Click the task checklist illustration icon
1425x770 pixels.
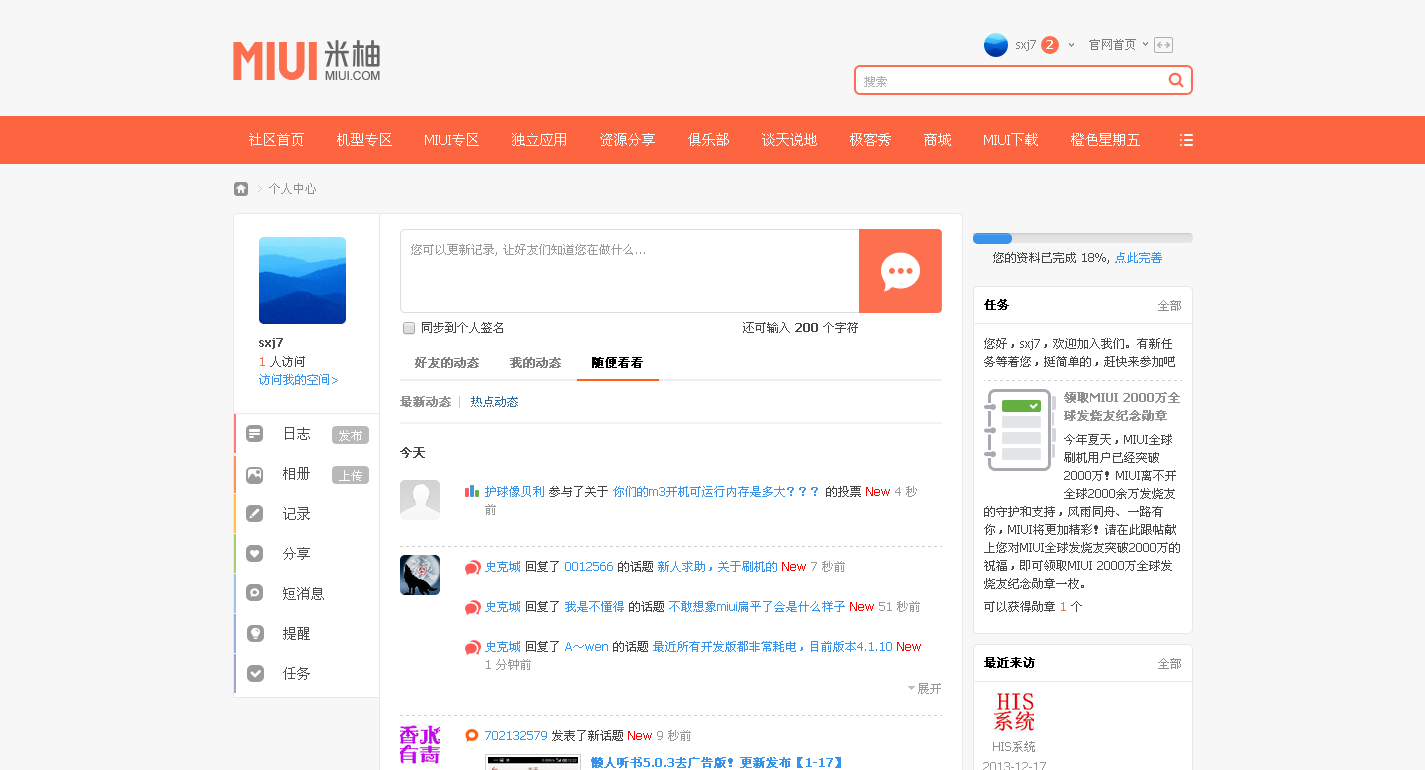[x=1019, y=430]
